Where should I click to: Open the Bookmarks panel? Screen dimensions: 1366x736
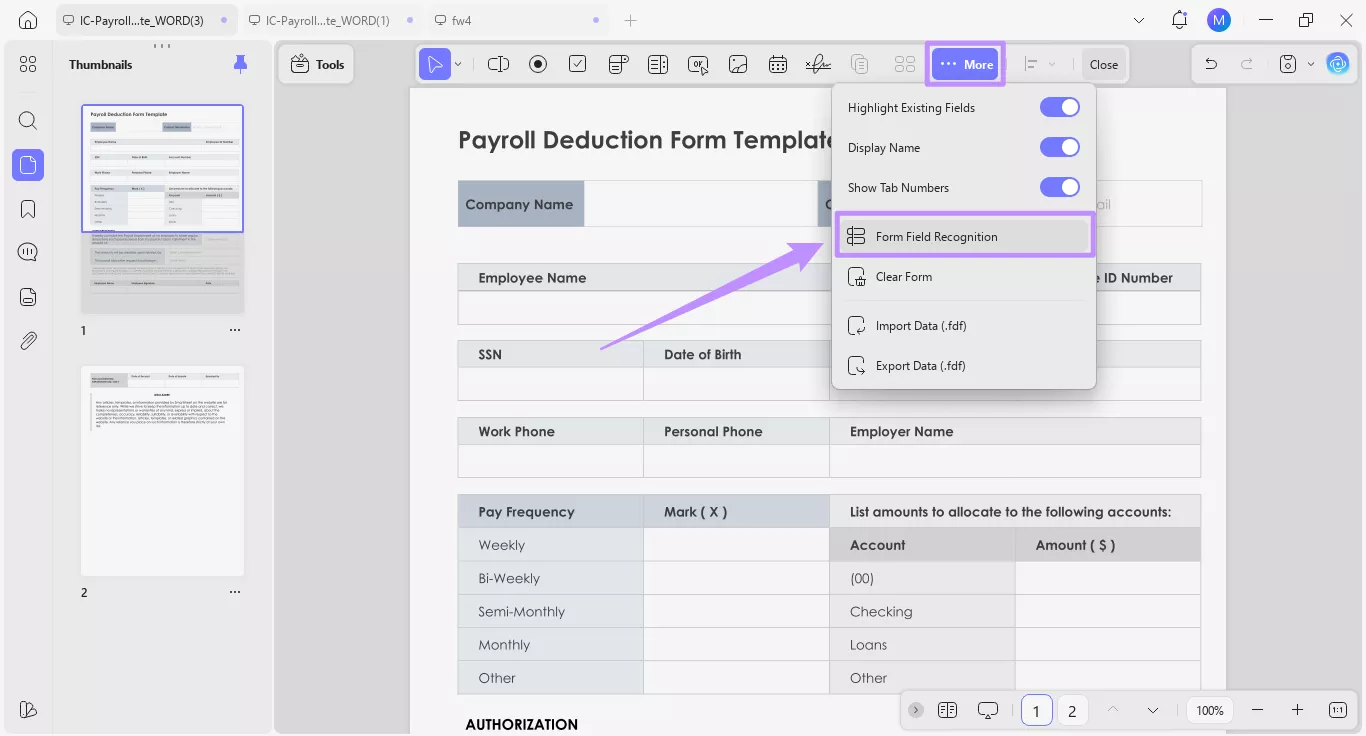click(x=27, y=208)
